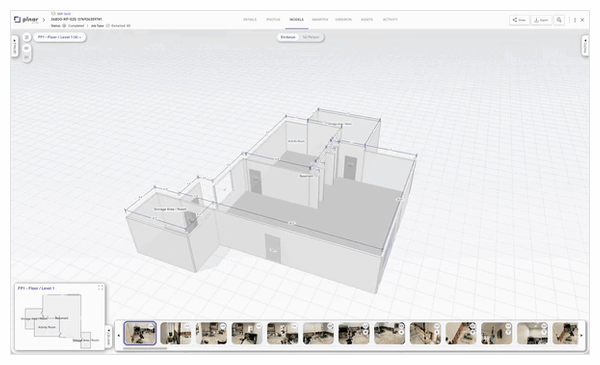This screenshot has width=600, height=365.
Task: Select the last partially visible thumbnail
Action: 565,333
